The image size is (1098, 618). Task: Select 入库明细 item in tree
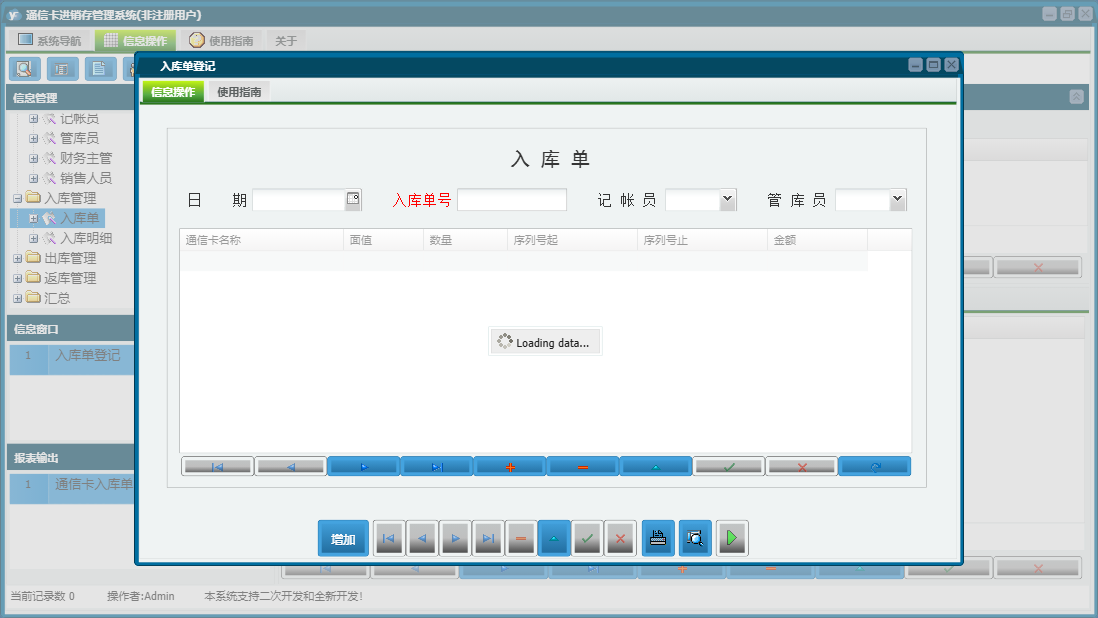[86, 238]
